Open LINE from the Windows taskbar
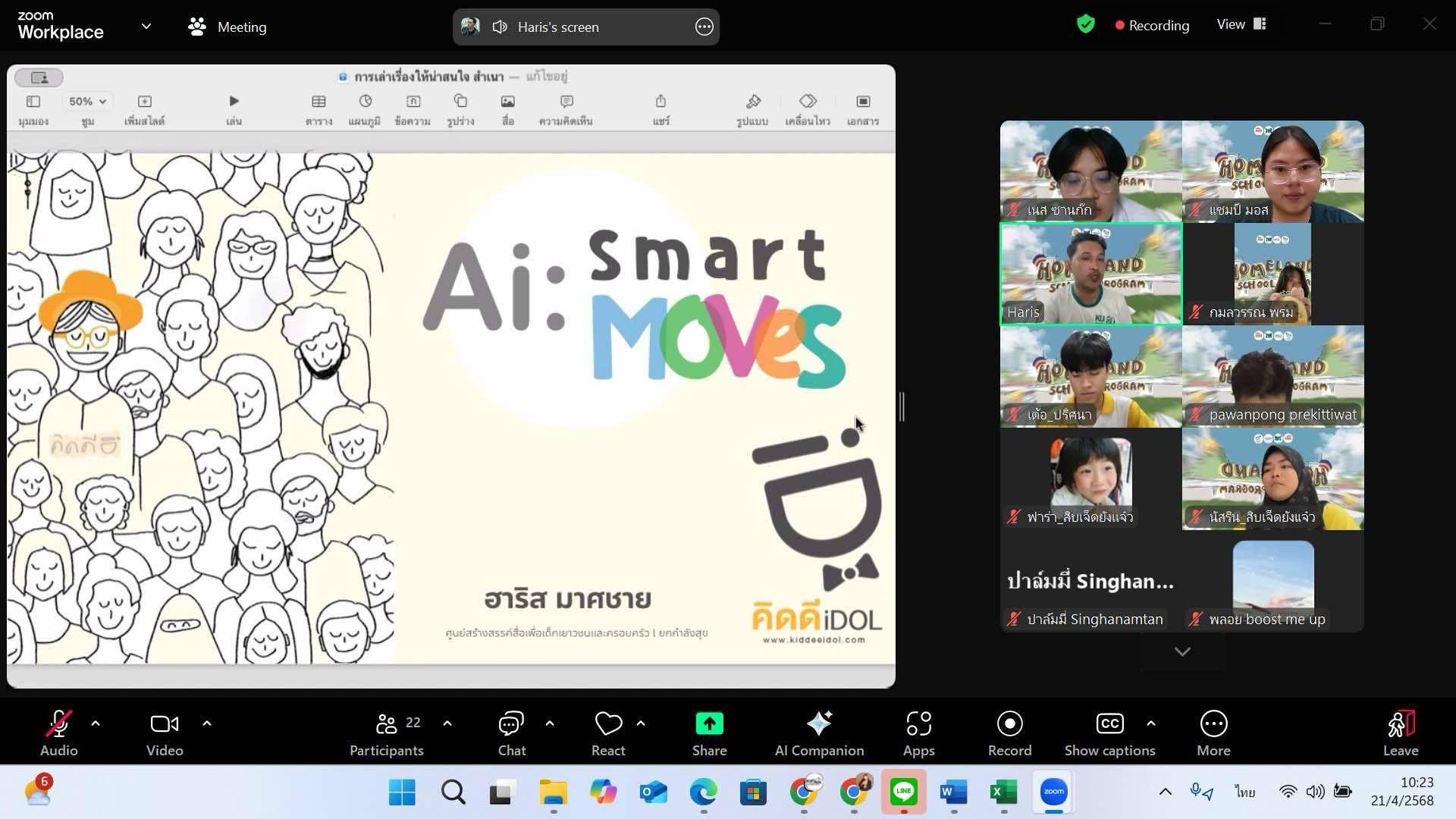Image resolution: width=1456 pixels, height=819 pixels. click(903, 792)
